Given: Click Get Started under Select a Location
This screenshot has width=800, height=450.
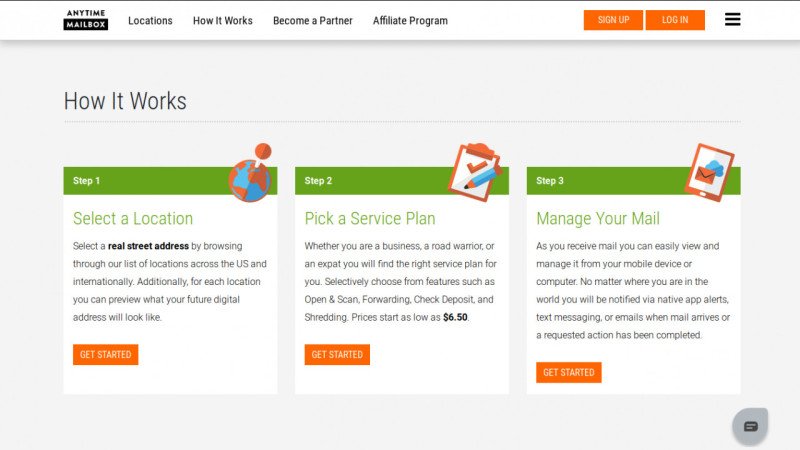Looking at the screenshot, I should [x=105, y=354].
